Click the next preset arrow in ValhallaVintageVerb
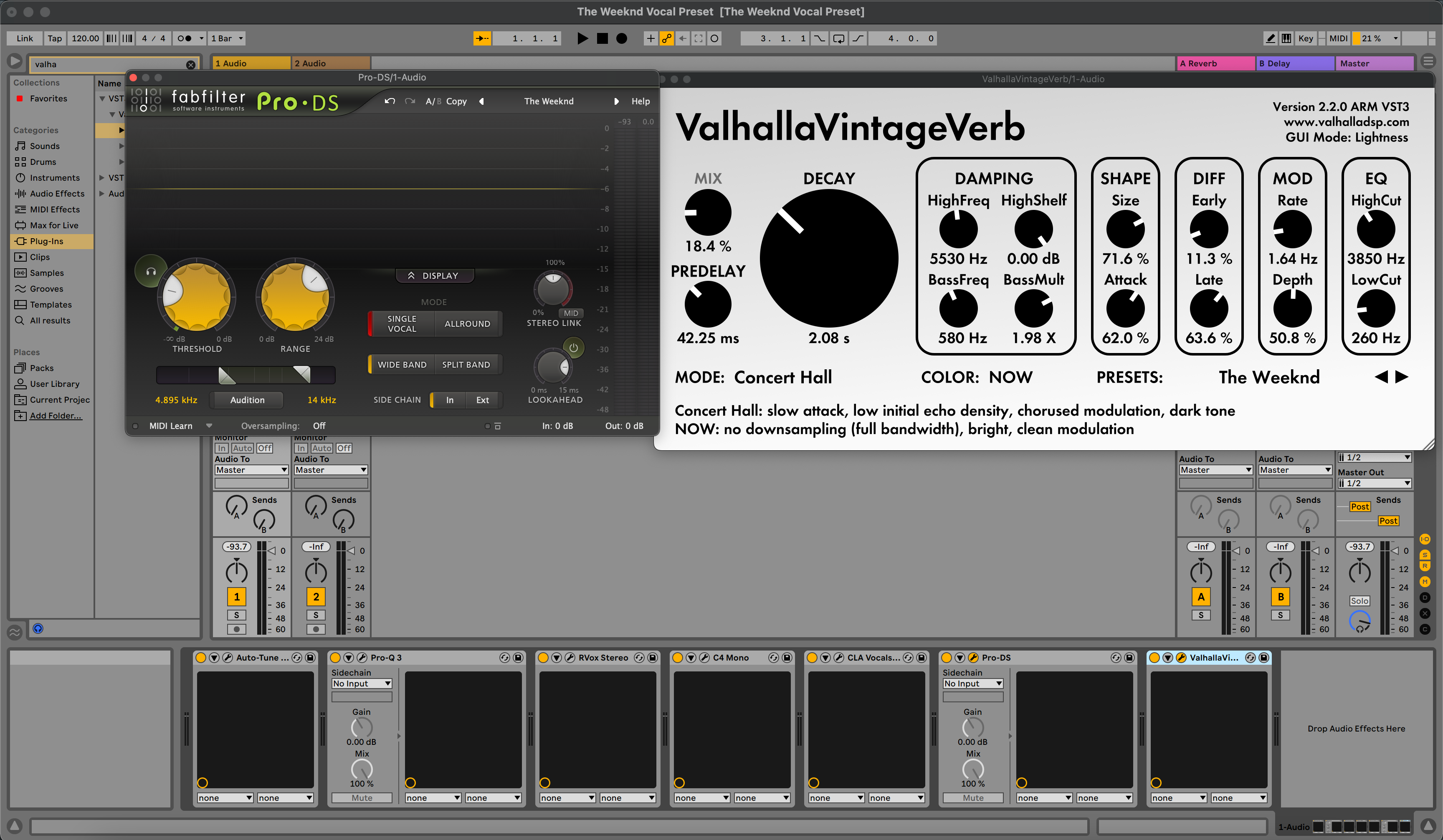Image resolution: width=1443 pixels, height=840 pixels. 1402,377
